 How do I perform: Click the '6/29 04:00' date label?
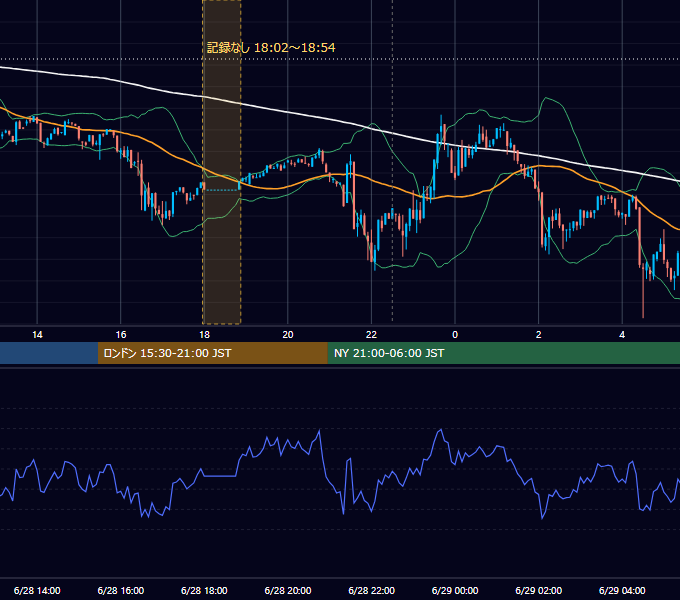pyautogui.click(x=622, y=590)
